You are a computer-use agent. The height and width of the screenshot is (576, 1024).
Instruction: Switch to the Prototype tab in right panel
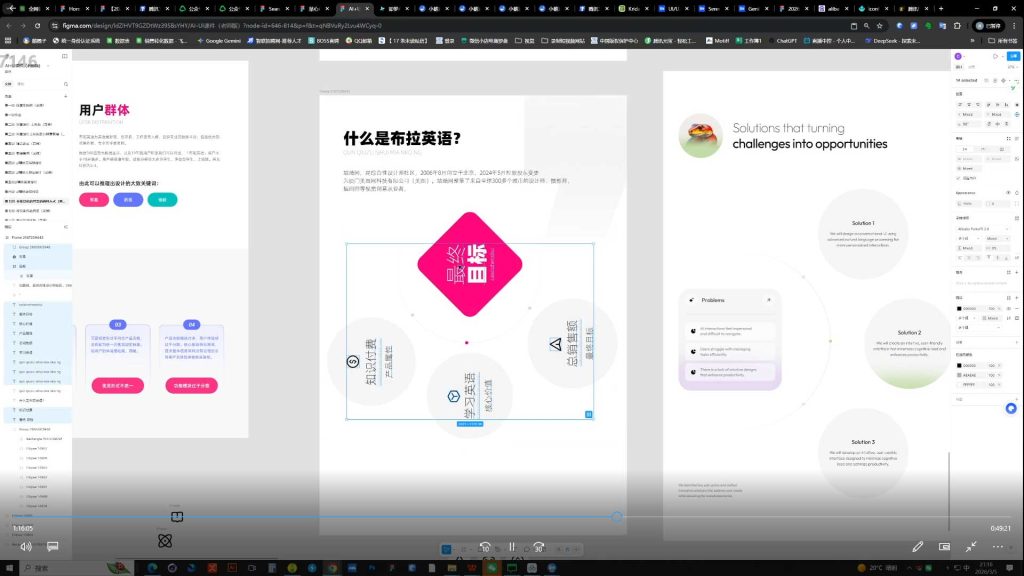(x=972, y=67)
